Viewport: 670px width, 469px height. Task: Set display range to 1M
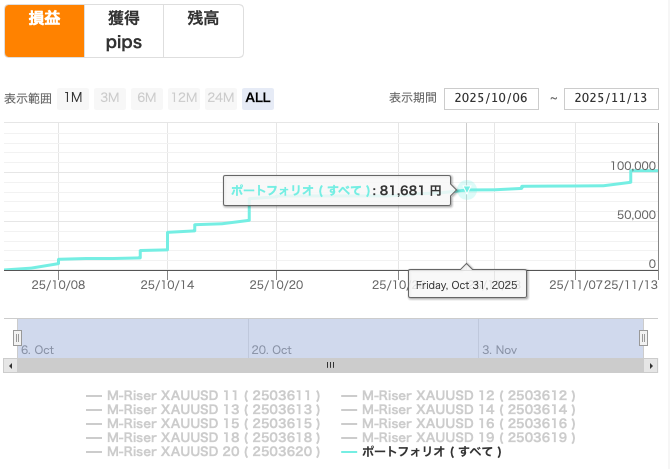[x=73, y=98]
